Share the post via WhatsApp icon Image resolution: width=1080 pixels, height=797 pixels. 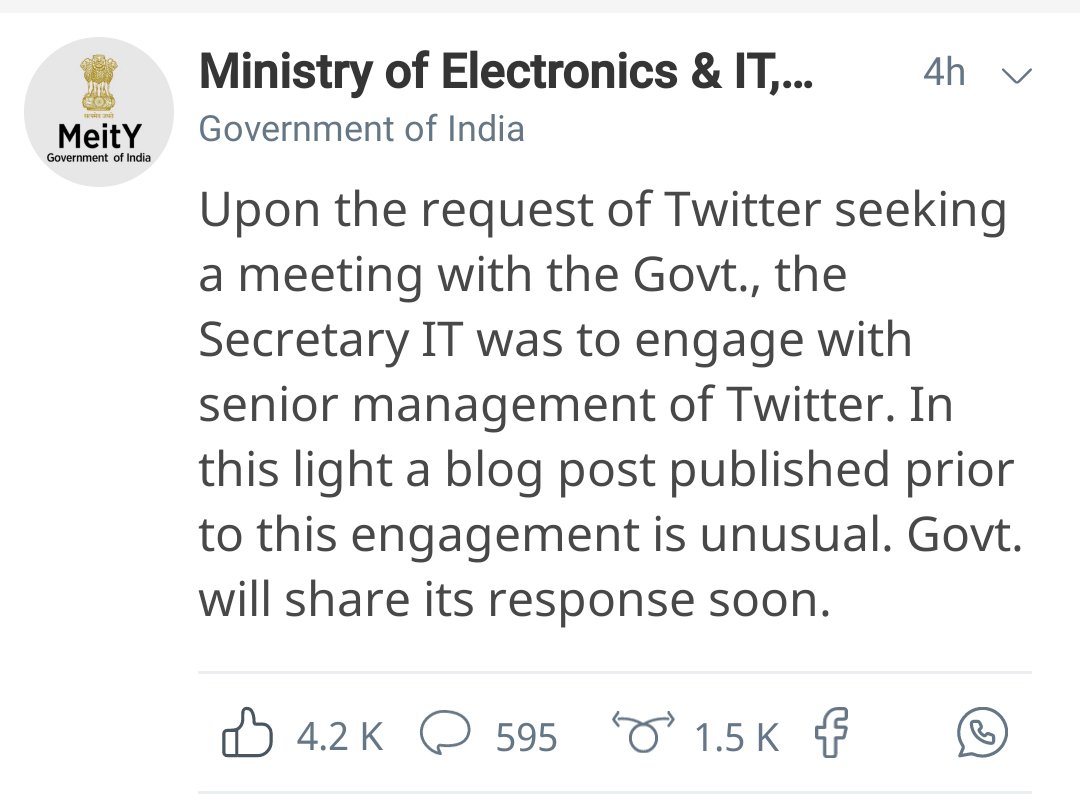click(x=982, y=732)
